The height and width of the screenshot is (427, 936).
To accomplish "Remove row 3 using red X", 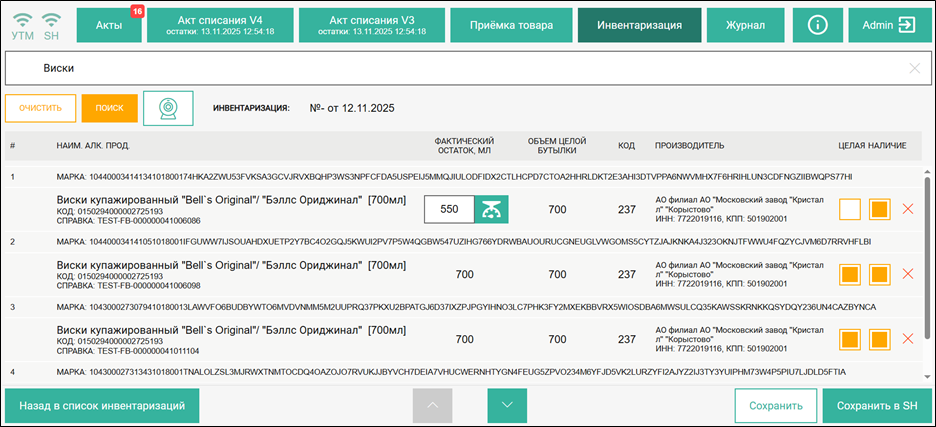I will (x=908, y=339).
